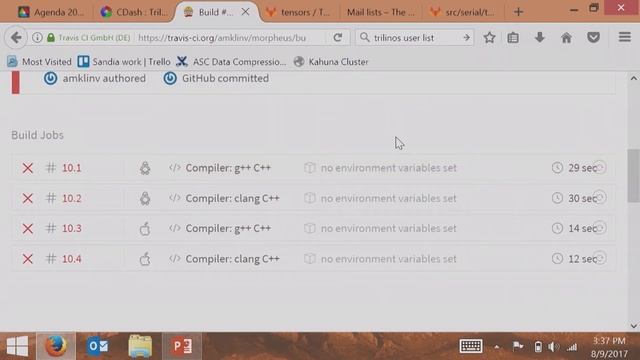Submit search with arrow in search box
Image resolution: width=640 pixels, height=360 pixels.
[x=466, y=38]
